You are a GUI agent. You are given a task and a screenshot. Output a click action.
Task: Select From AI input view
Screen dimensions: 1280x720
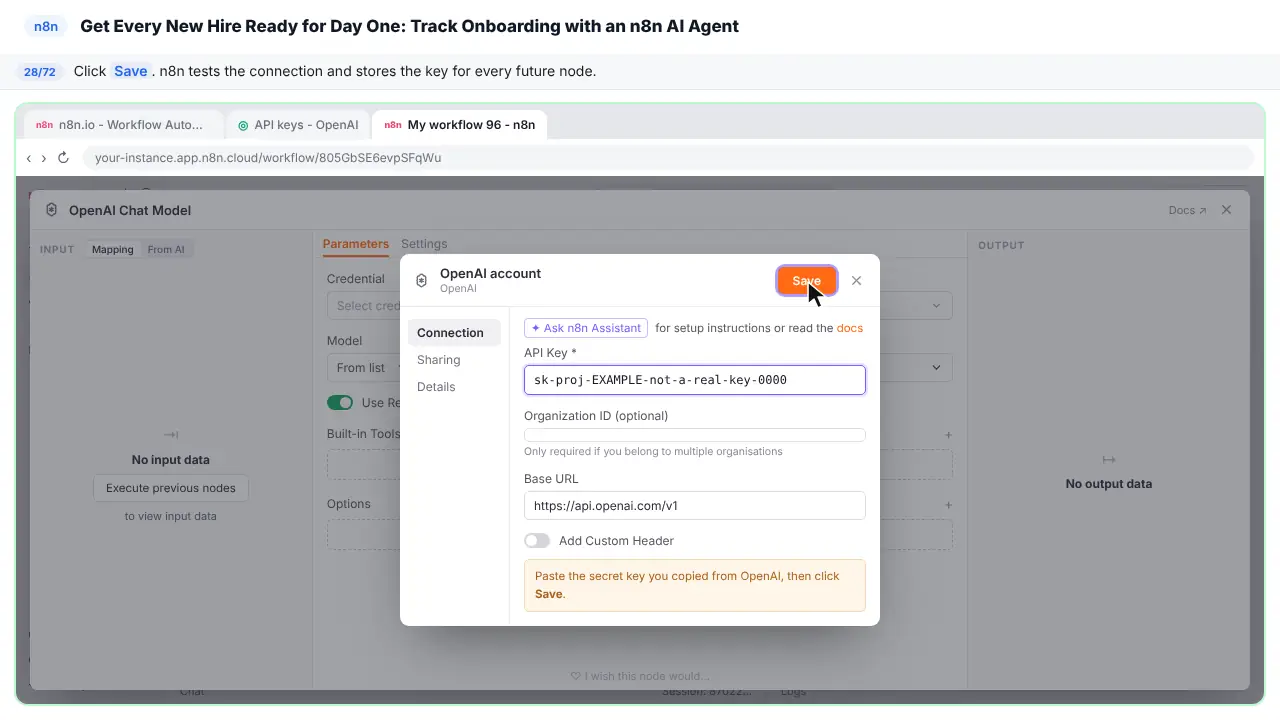(166, 250)
